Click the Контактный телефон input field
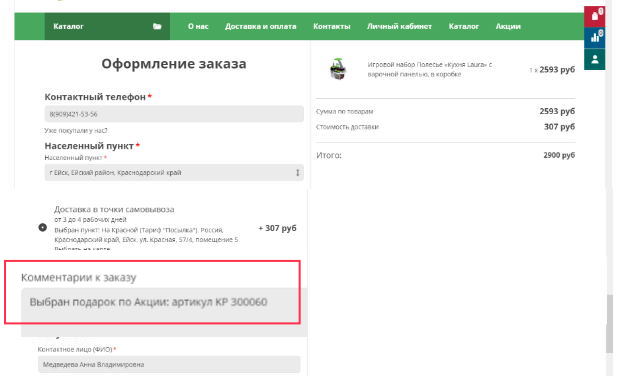The height and width of the screenshot is (376, 620). pyautogui.click(x=174, y=114)
